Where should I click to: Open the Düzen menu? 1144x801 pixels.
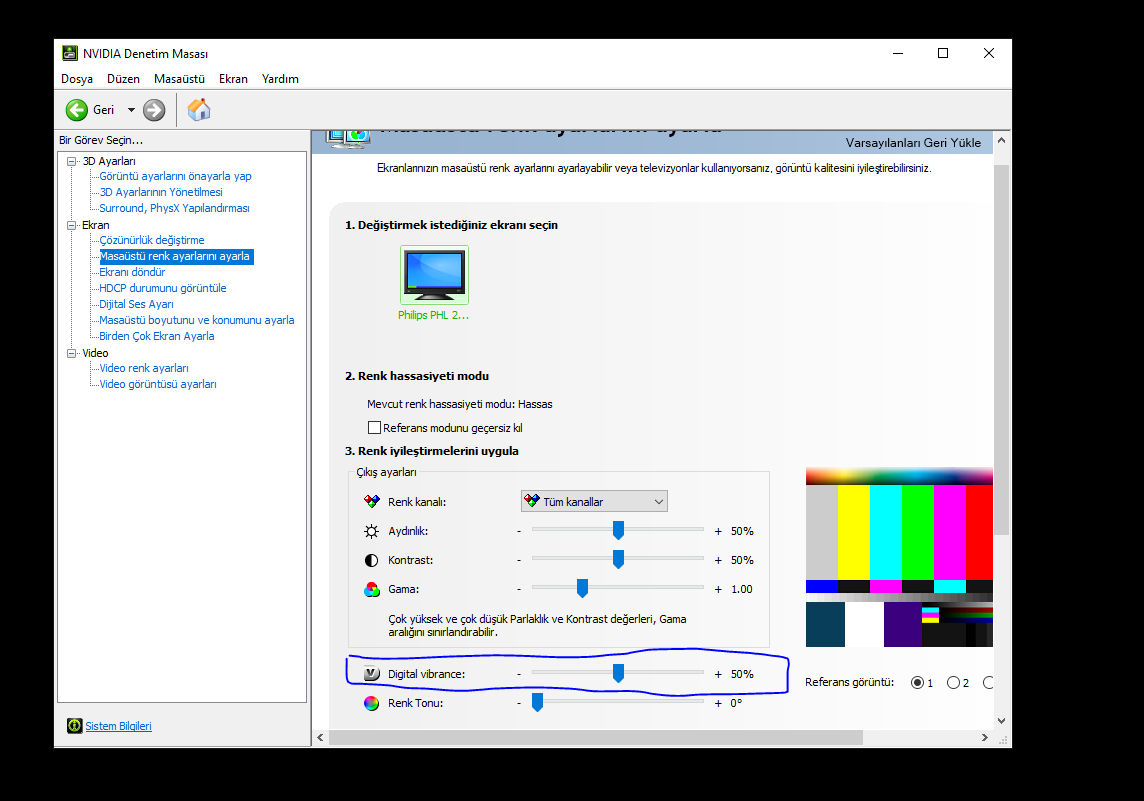point(123,79)
